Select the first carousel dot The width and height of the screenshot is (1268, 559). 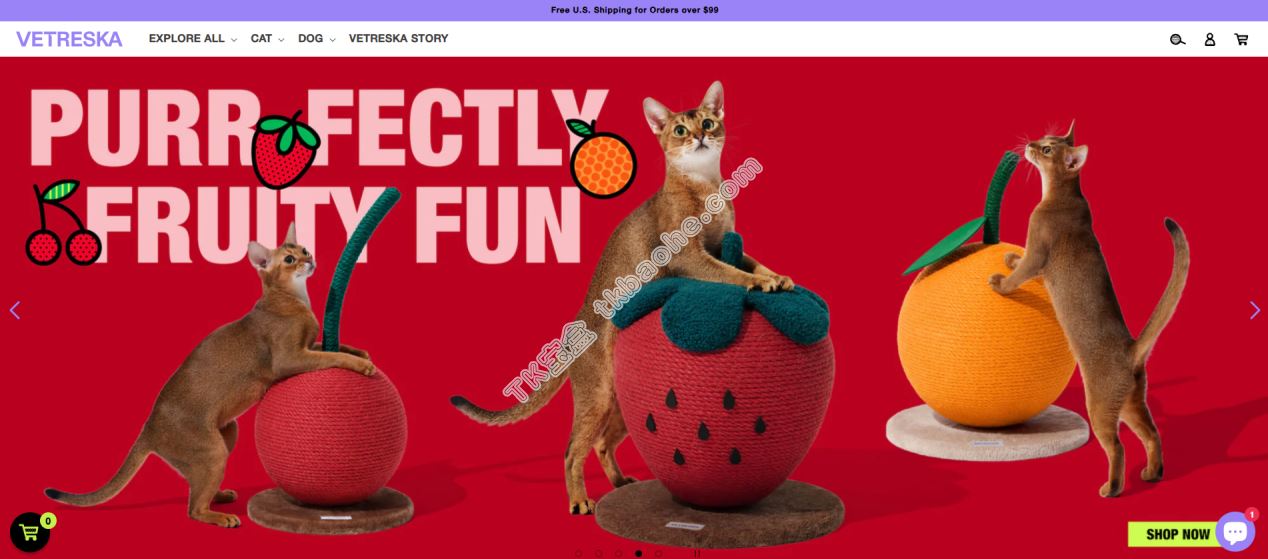pyautogui.click(x=578, y=553)
